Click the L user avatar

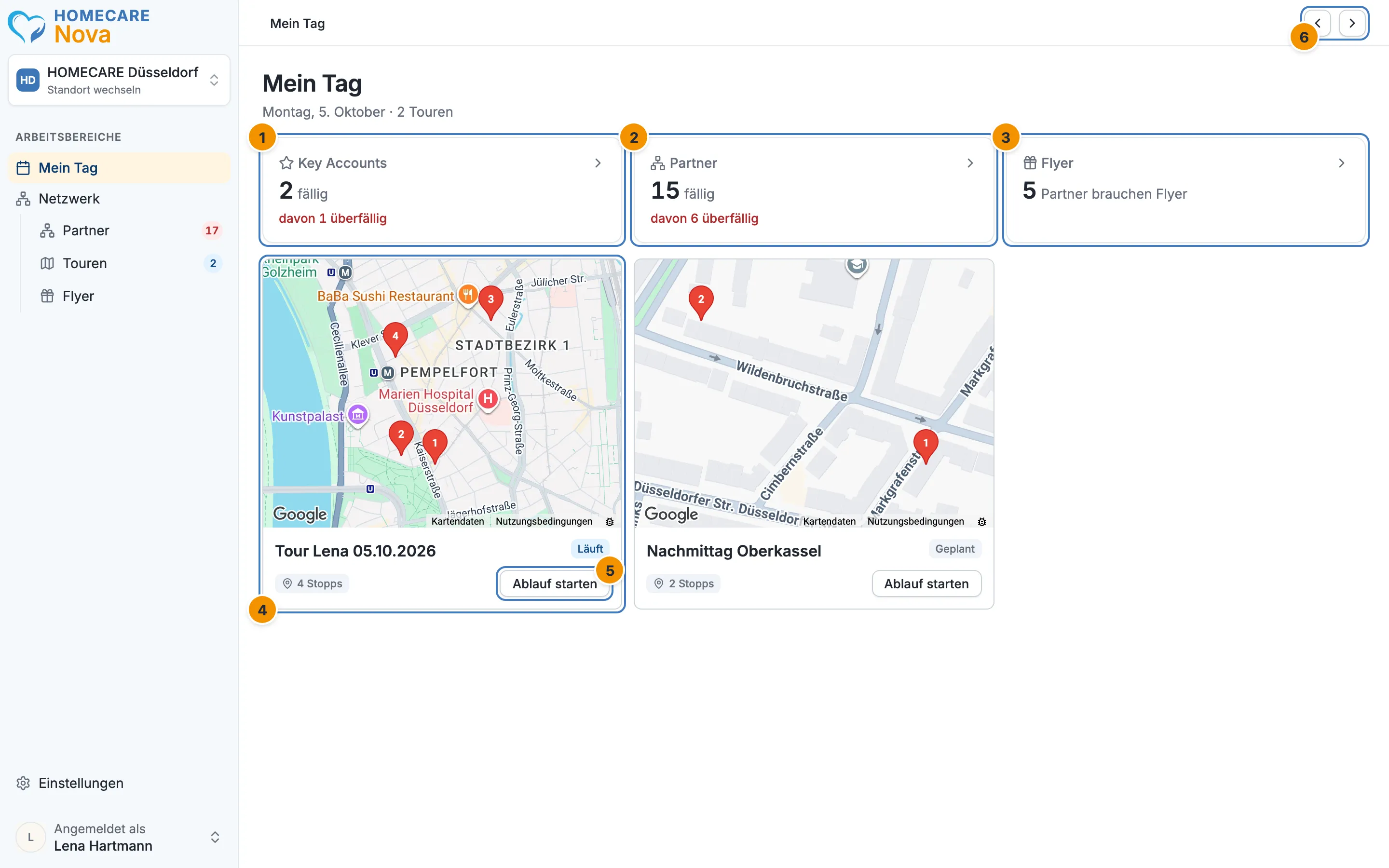(x=30, y=837)
